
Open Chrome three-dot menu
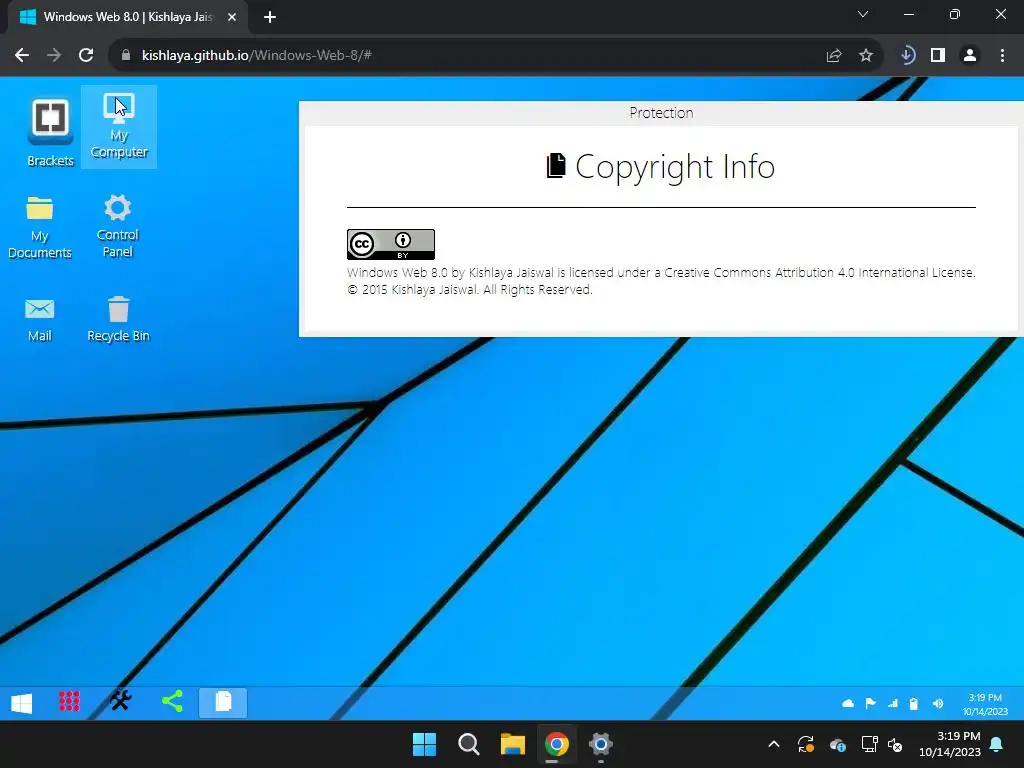[x=1002, y=56]
